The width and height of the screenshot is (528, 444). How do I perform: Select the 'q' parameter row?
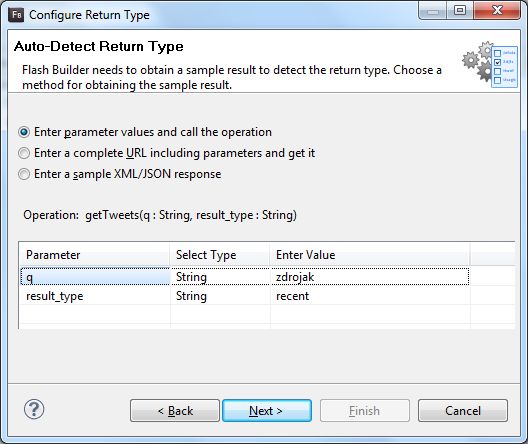(245, 277)
